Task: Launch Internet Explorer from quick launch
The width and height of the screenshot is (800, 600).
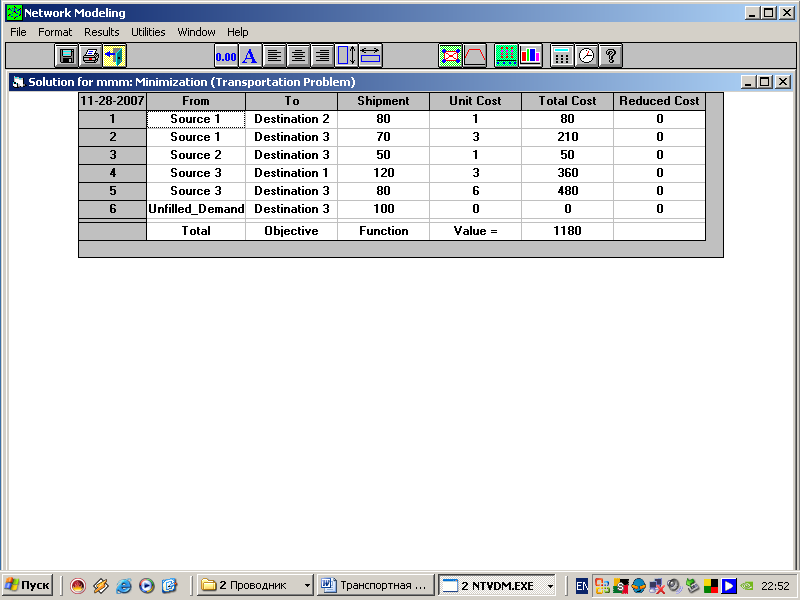Action: 123,585
